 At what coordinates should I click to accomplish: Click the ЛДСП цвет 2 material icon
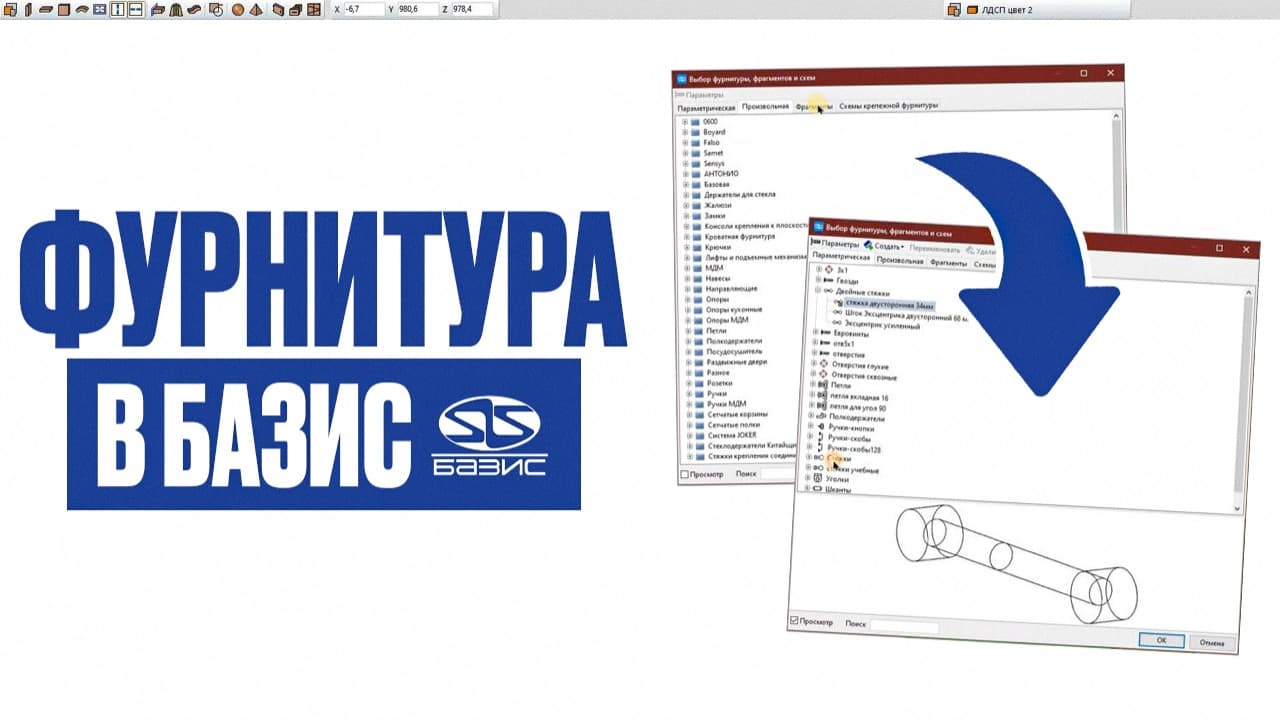click(x=970, y=9)
